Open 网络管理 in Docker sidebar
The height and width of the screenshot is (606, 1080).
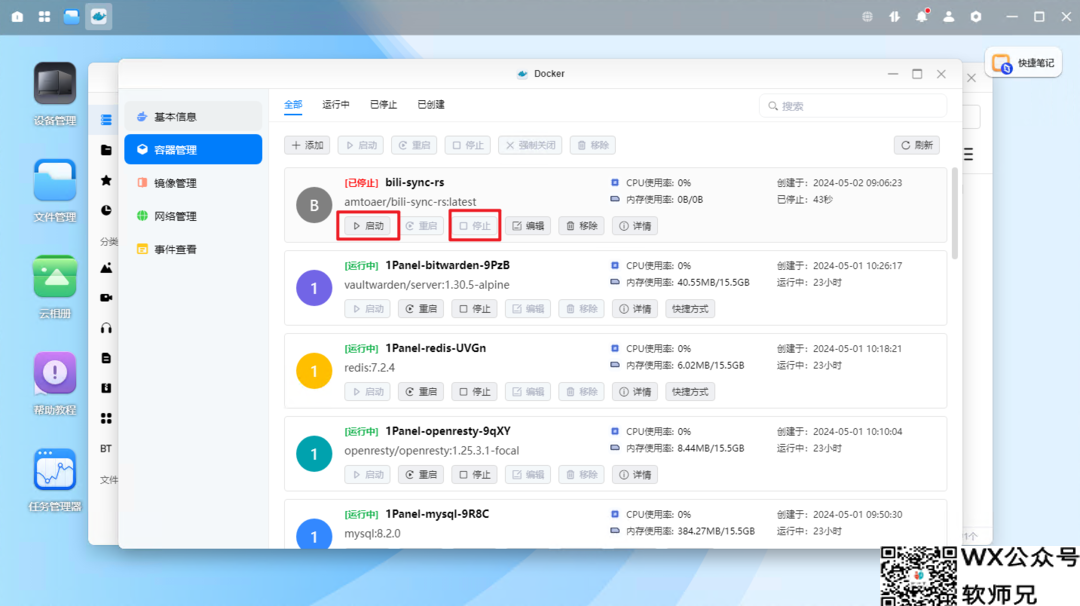(x=193, y=216)
